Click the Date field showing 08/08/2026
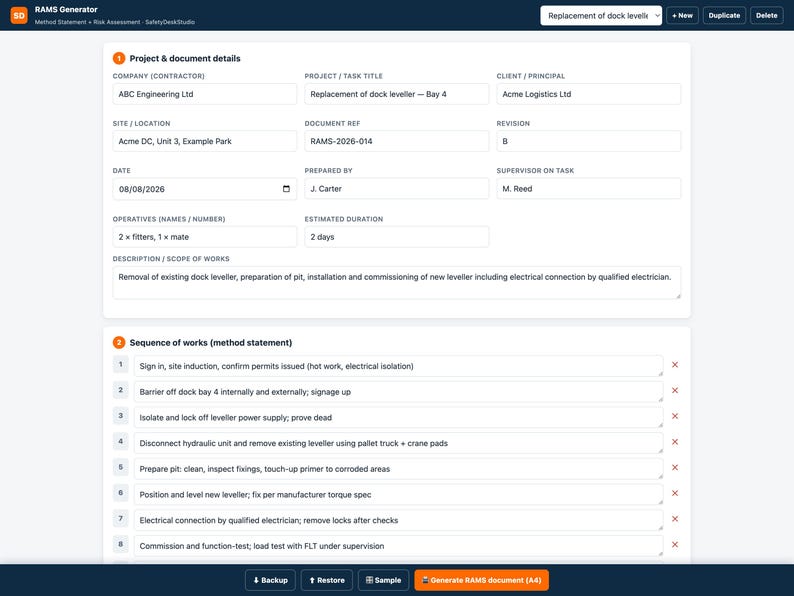The height and width of the screenshot is (596, 794). (205, 189)
